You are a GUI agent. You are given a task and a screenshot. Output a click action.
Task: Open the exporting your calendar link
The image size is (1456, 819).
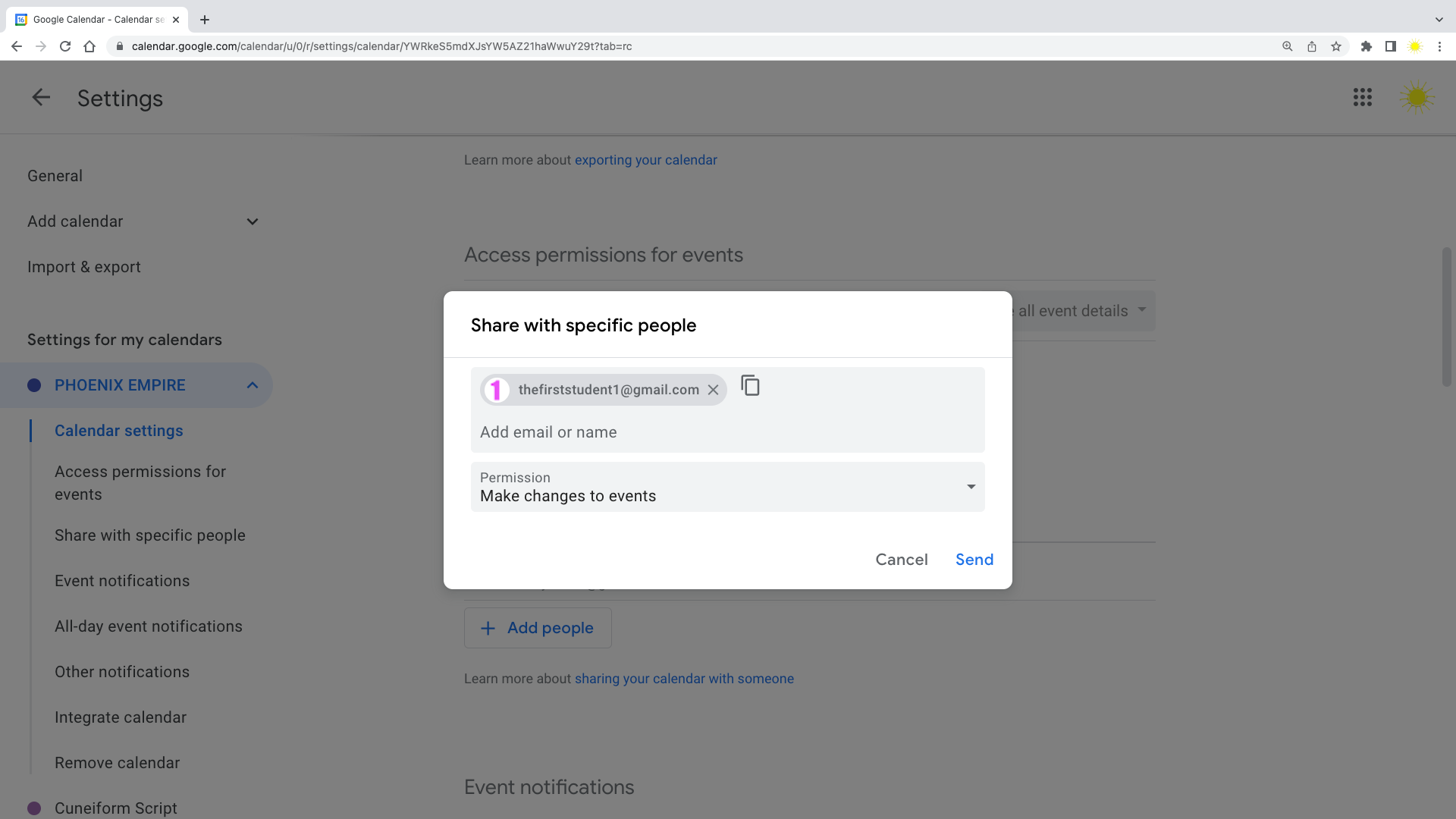click(x=645, y=160)
